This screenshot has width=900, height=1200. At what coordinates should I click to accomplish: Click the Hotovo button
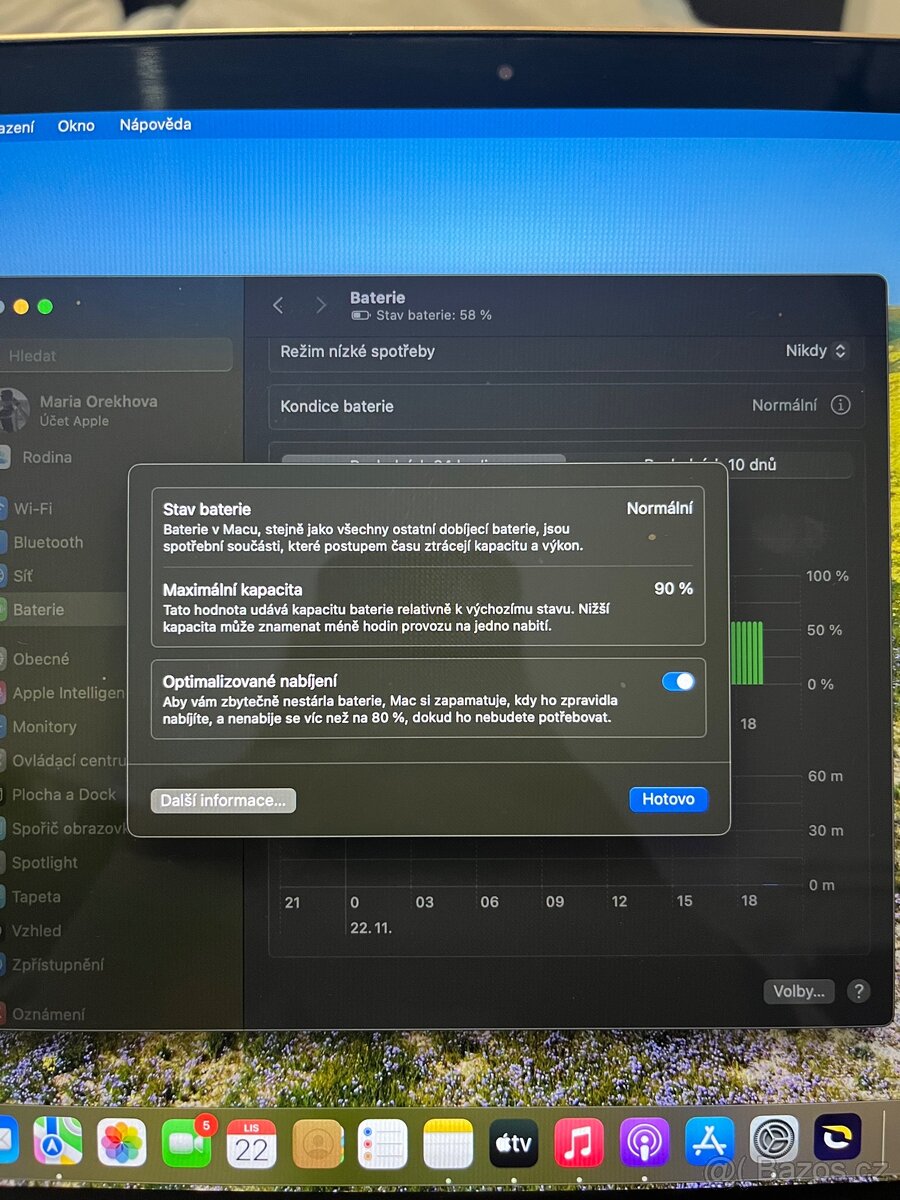pos(668,799)
